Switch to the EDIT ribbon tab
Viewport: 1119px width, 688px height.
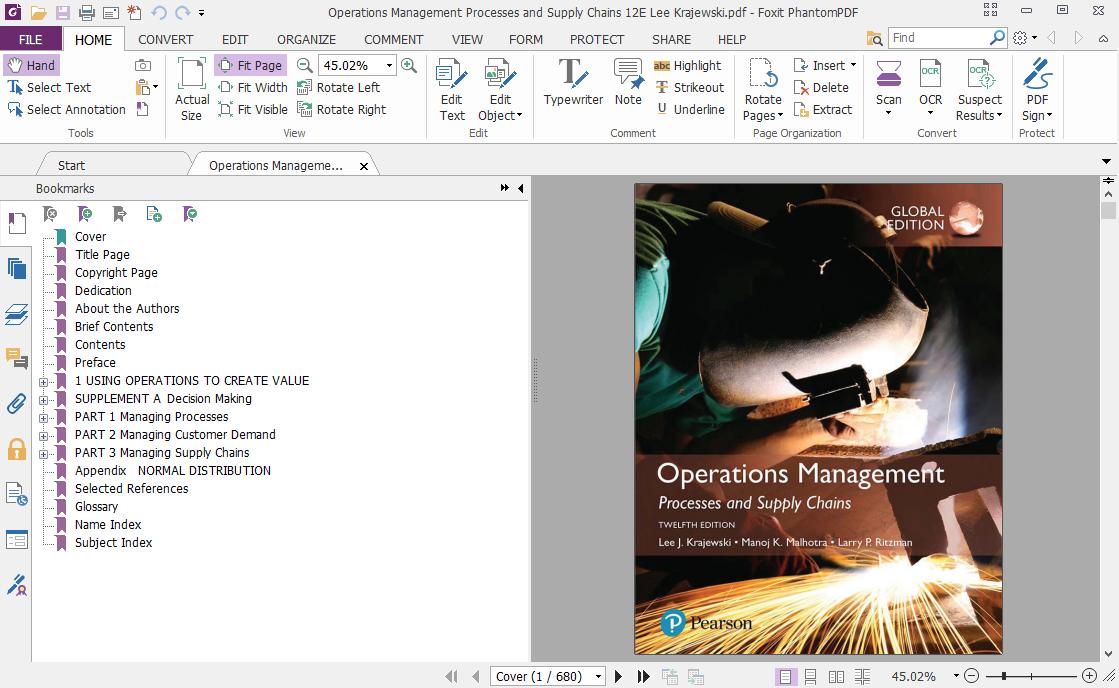[235, 39]
